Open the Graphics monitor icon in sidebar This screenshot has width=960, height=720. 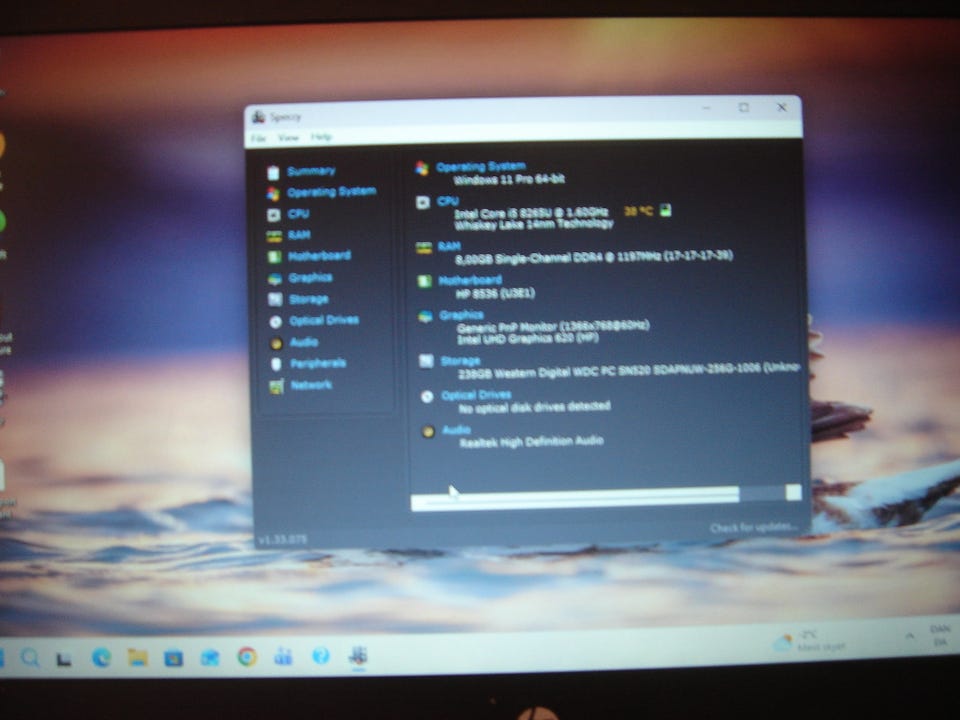click(x=275, y=279)
